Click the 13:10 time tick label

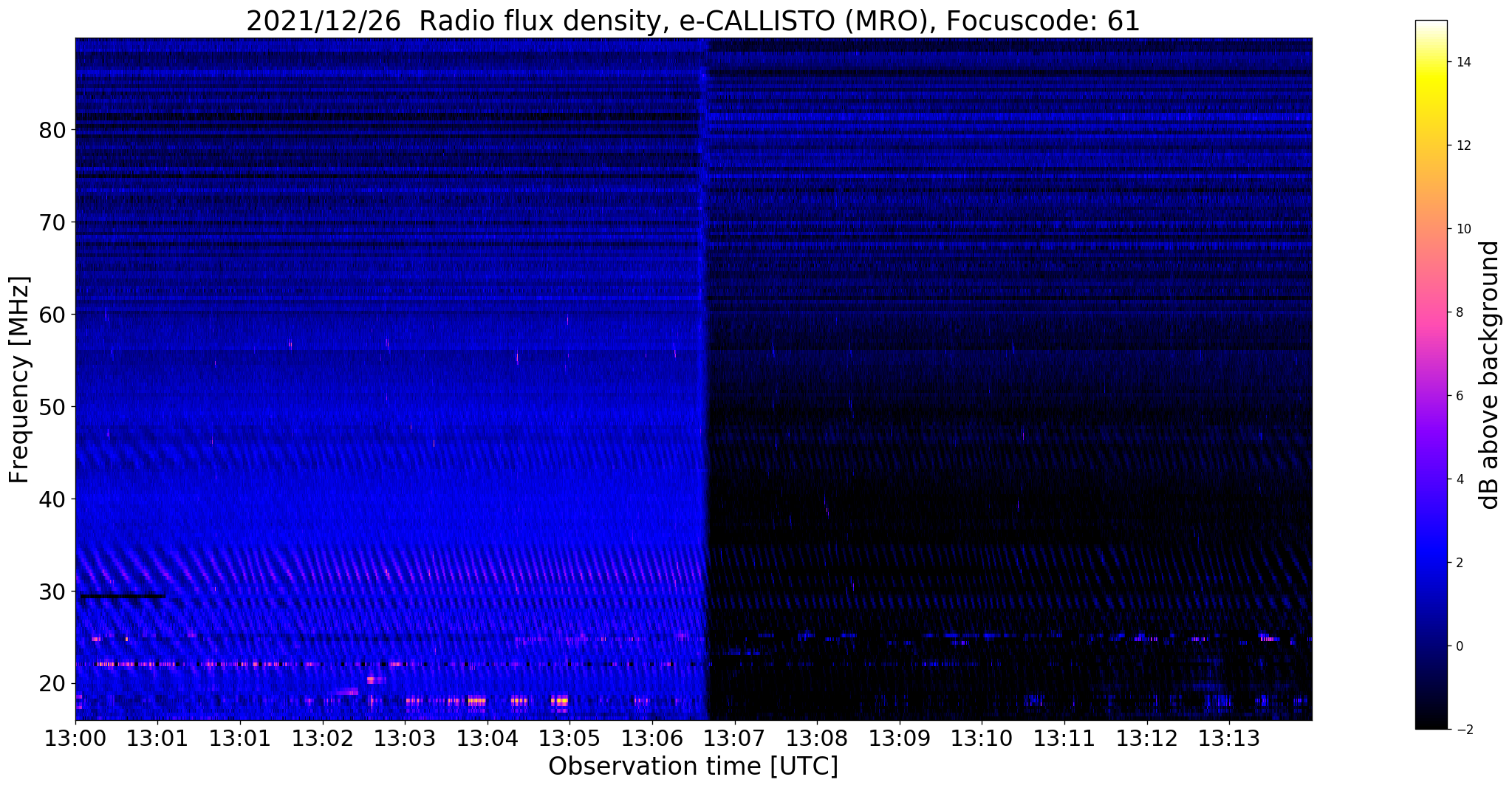click(x=982, y=739)
